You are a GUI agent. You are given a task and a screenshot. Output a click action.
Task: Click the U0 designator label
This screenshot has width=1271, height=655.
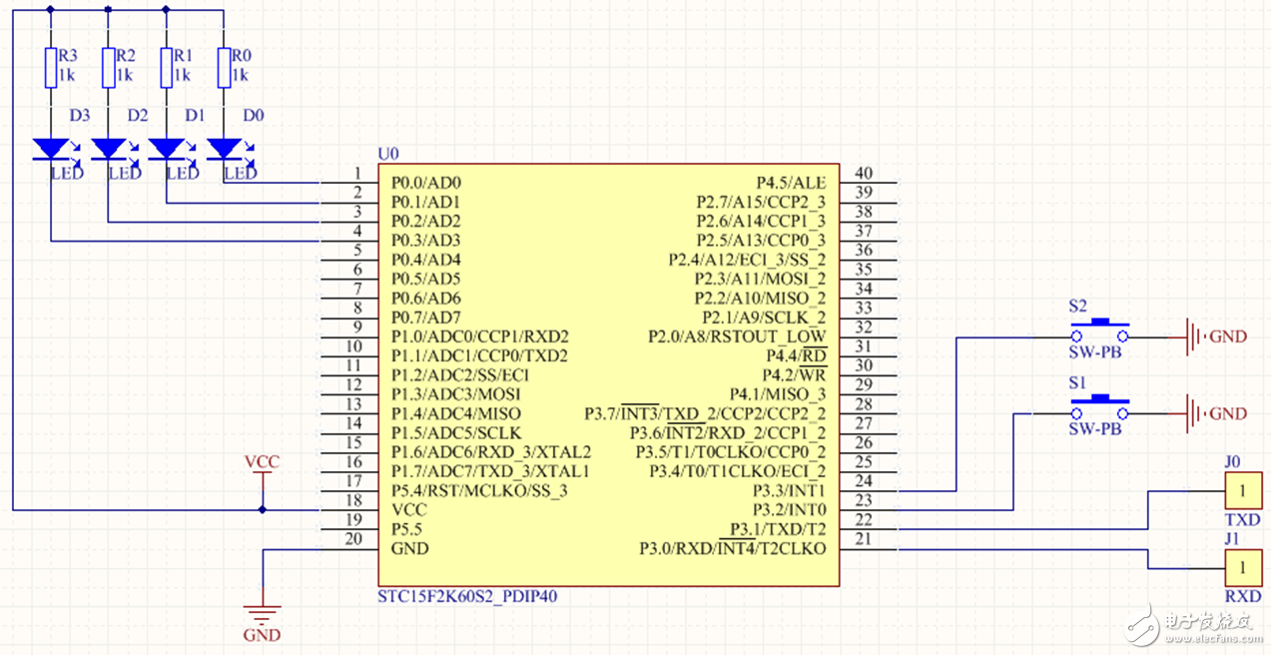(387, 153)
